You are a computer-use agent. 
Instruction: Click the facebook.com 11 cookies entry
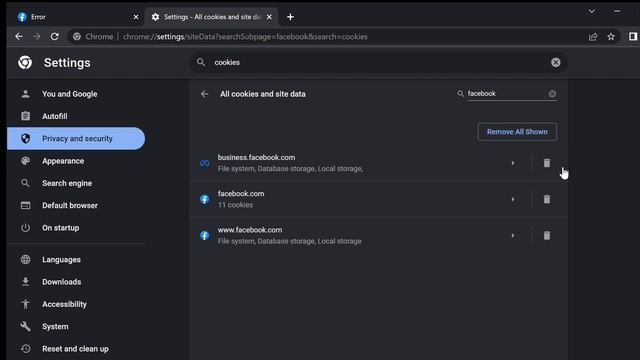(x=241, y=199)
